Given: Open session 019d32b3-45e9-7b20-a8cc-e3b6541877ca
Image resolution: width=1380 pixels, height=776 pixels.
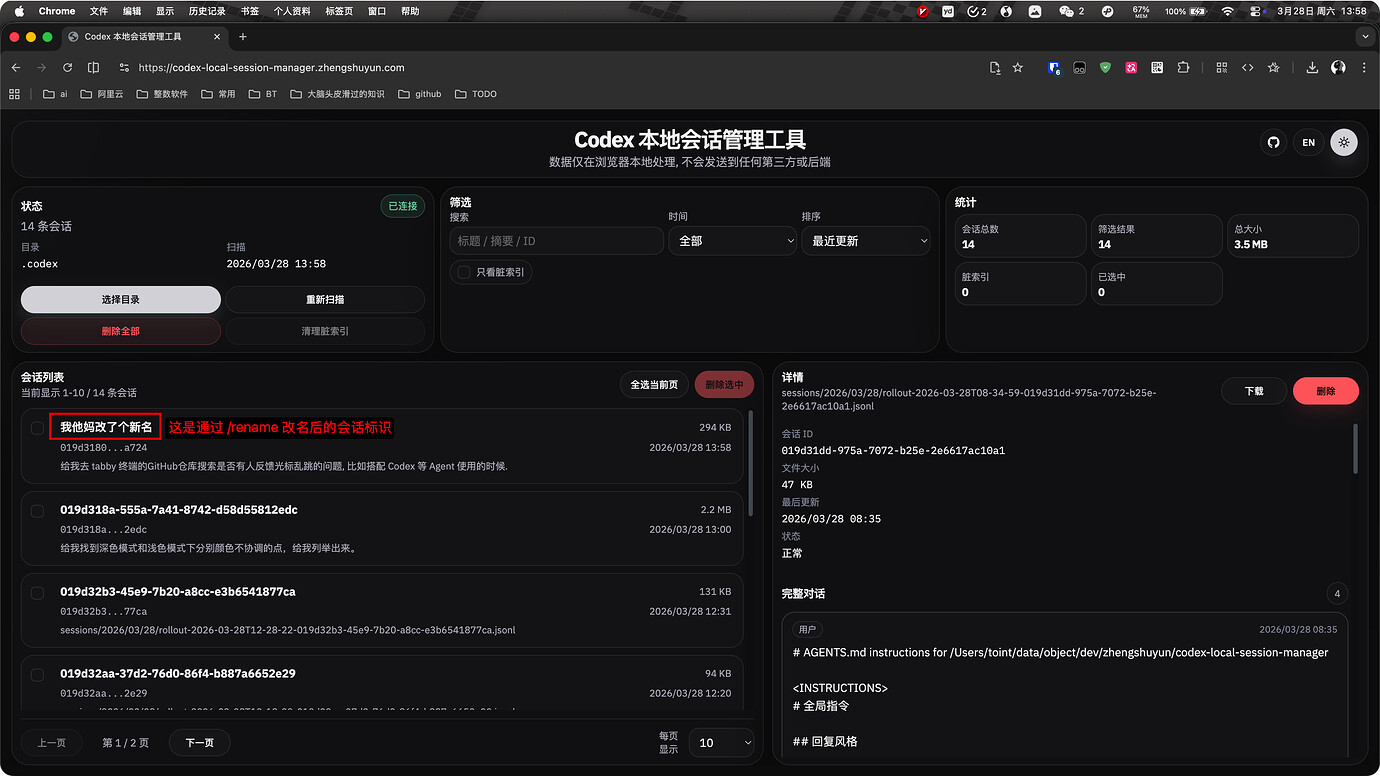Looking at the screenshot, I should pyautogui.click(x=382, y=611).
